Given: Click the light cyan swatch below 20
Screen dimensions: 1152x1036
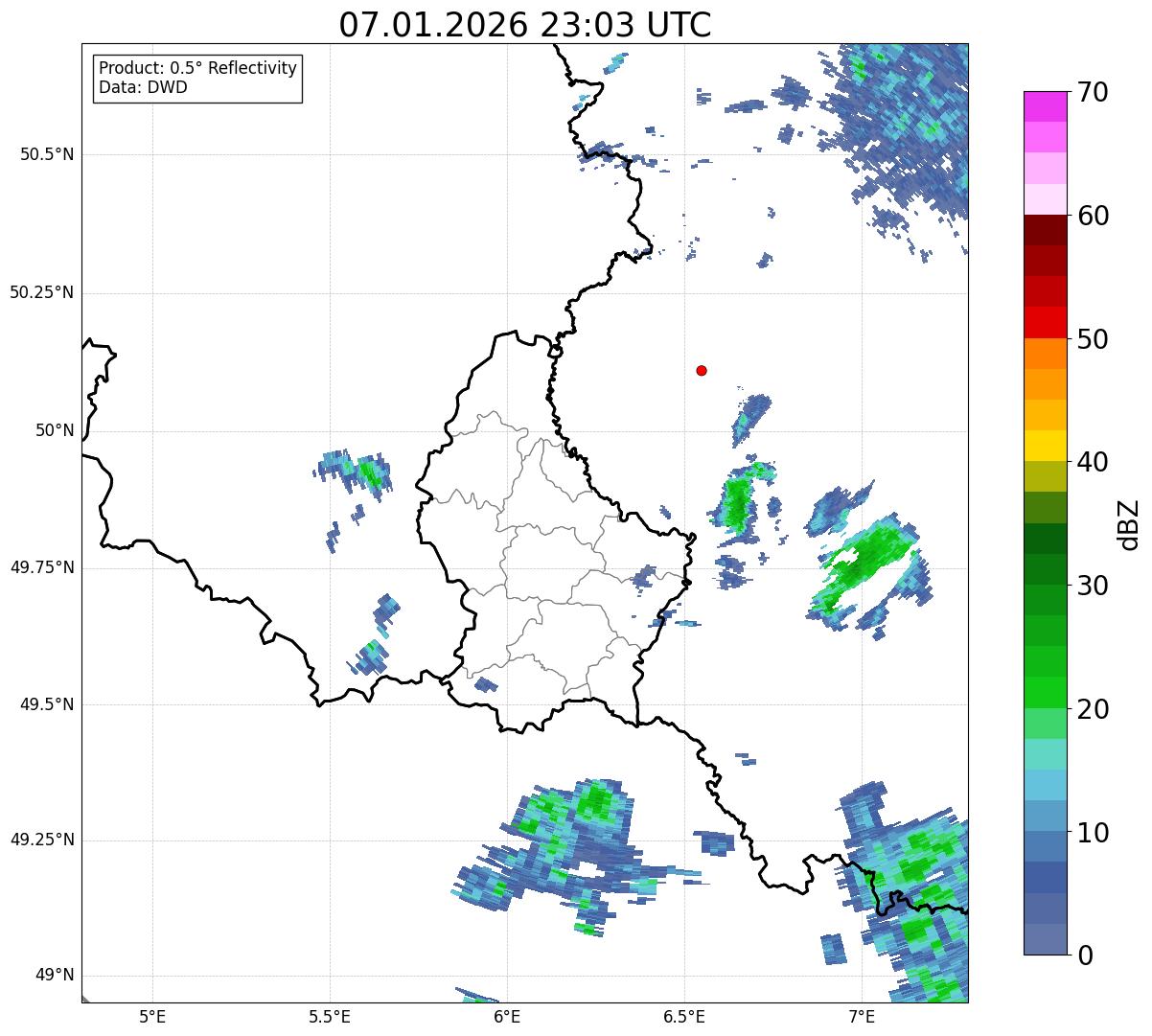Looking at the screenshot, I should pos(1045,754).
